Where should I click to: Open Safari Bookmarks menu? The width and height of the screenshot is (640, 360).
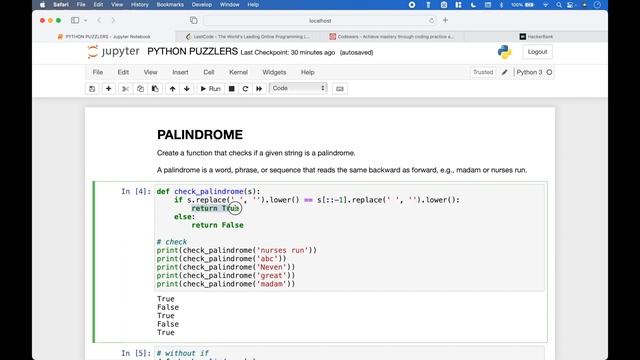coord(170,4)
